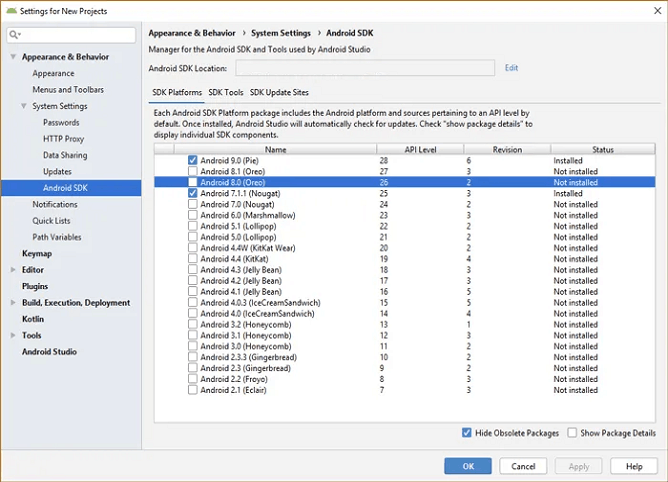Collapse the System Settings tree node
Viewport: 668px width, 482px height.
pyautogui.click(x=24, y=106)
